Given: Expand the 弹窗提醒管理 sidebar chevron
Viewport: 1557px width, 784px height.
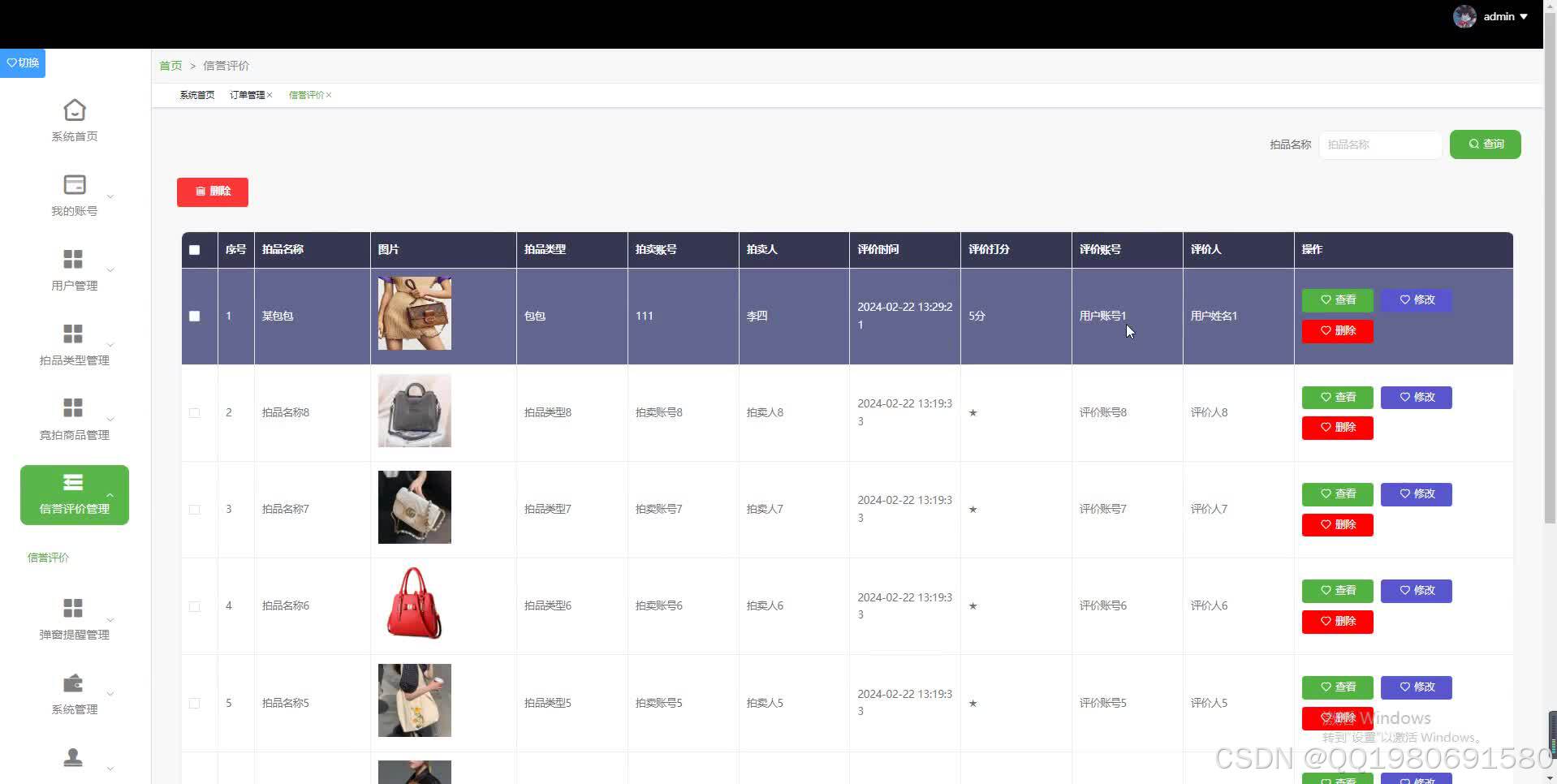Looking at the screenshot, I should 110,620.
